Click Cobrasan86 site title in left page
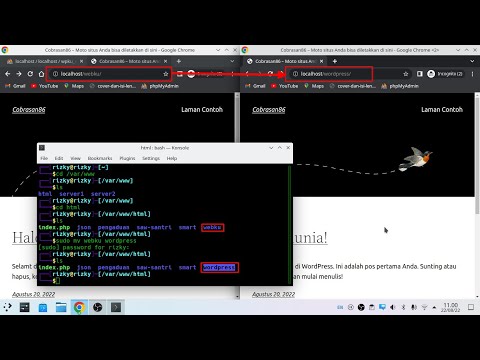 click(x=29, y=110)
